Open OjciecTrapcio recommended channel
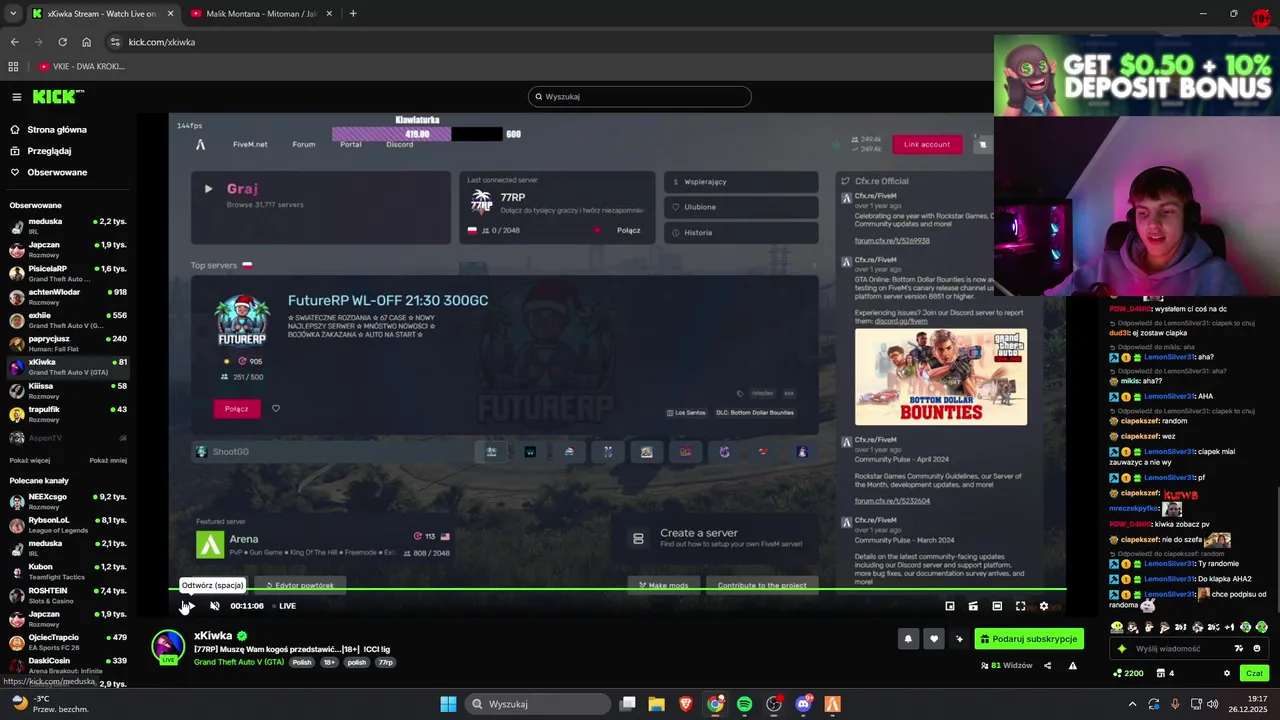This screenshot has height=720, width=1280. pyautogui.click(x=68, y=642)
